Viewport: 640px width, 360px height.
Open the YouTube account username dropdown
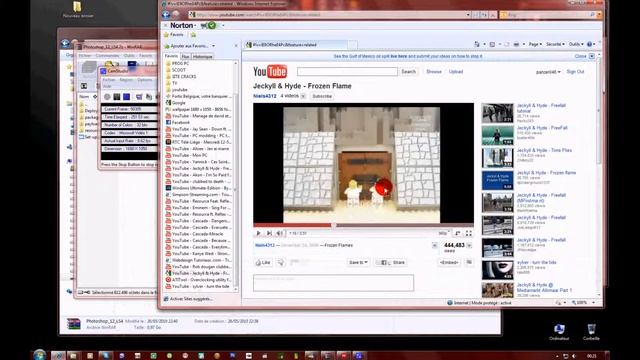coord(548,72)
